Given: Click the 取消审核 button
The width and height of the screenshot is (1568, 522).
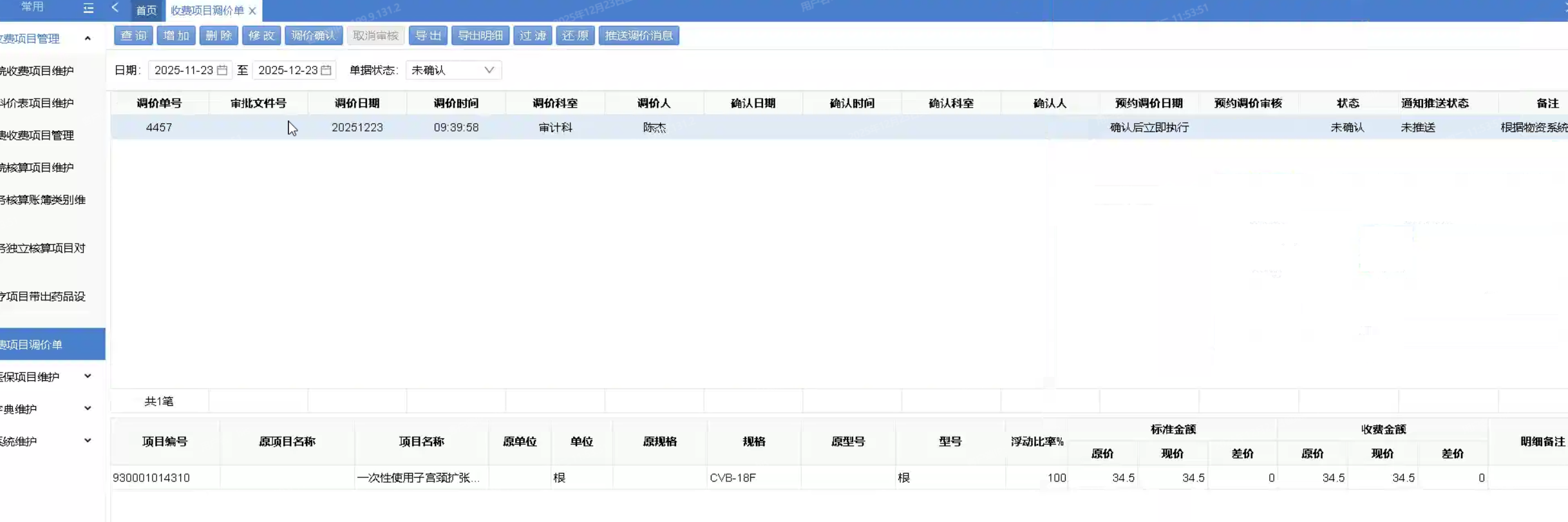Looking at the screenshot, I should tap(375, 35).
